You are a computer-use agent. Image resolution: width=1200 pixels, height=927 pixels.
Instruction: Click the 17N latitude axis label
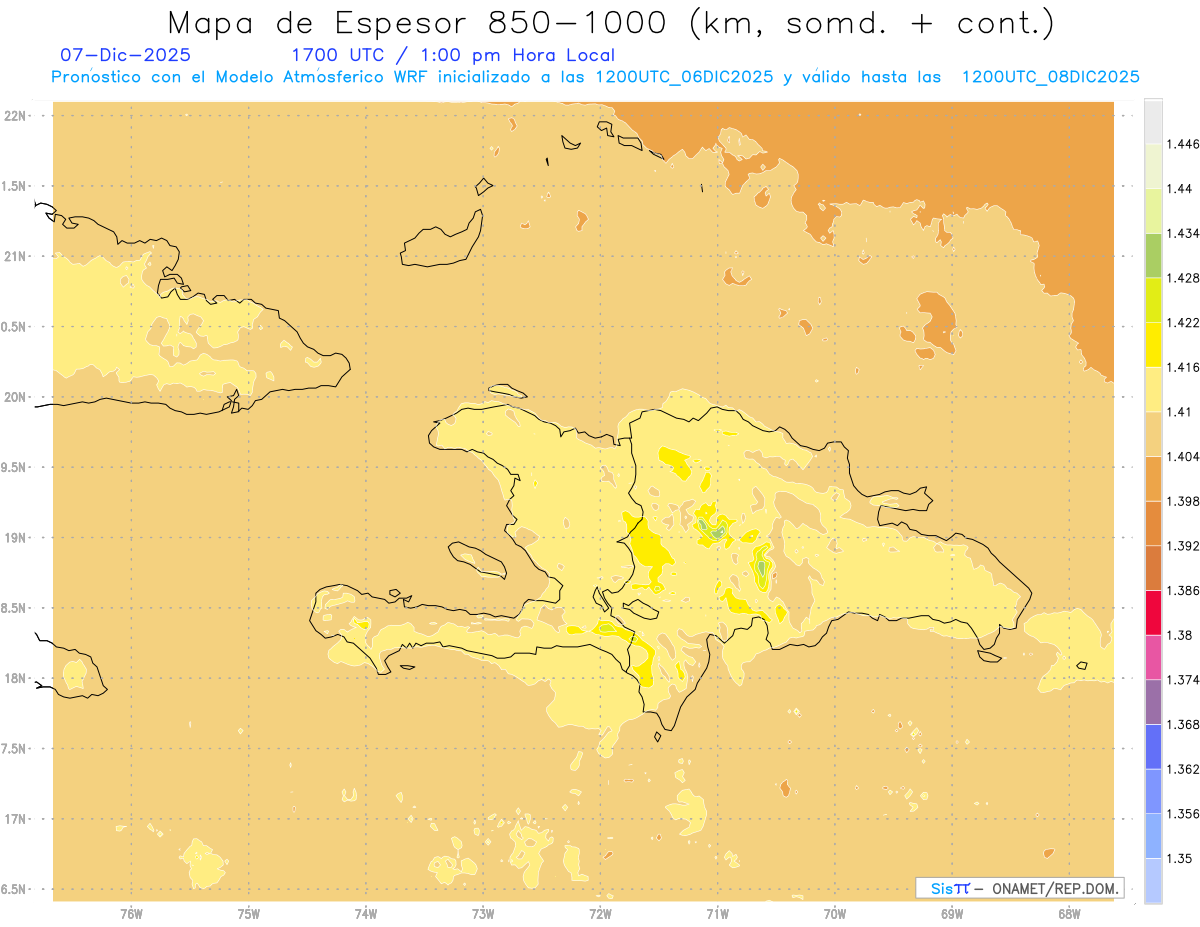tap(17, 819)
